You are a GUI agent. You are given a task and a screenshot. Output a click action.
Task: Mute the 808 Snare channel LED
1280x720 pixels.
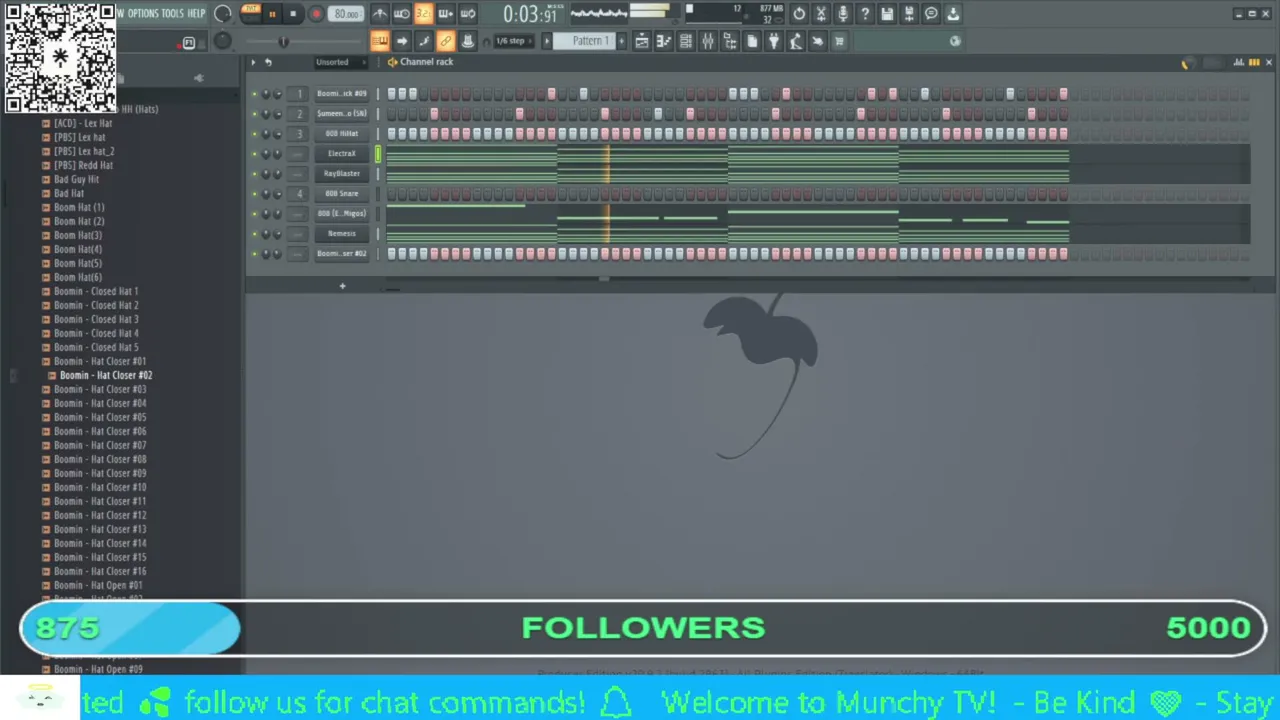[254, 194]
